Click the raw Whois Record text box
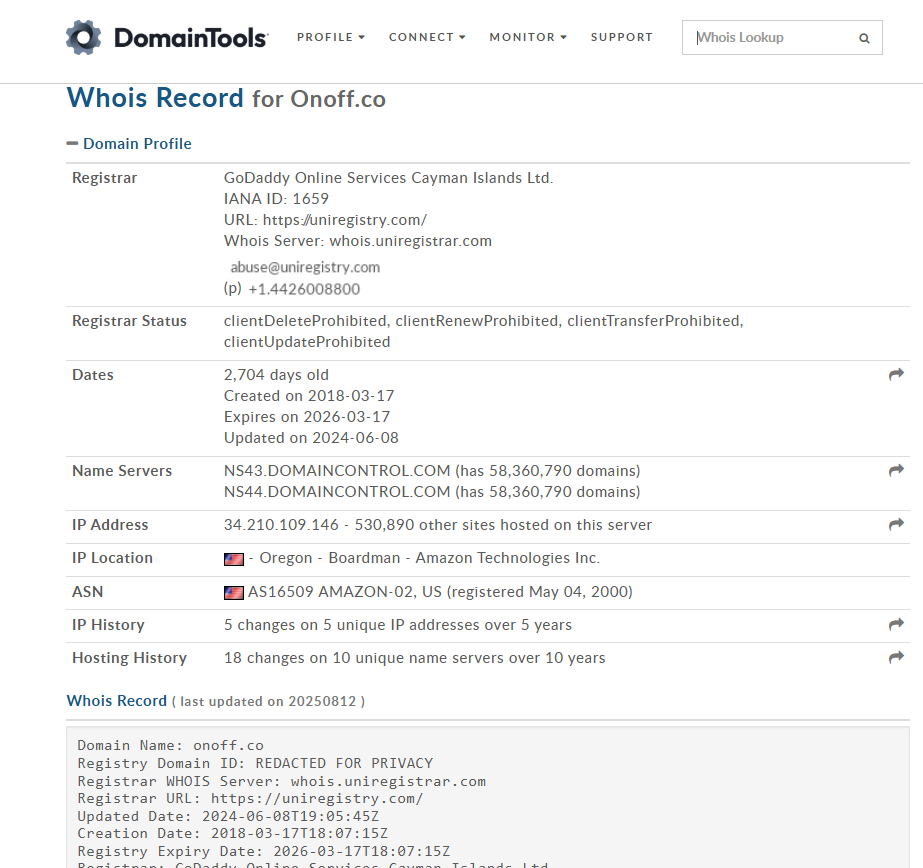The width and height of the screenshot is (923, 868). coord(488,800)
